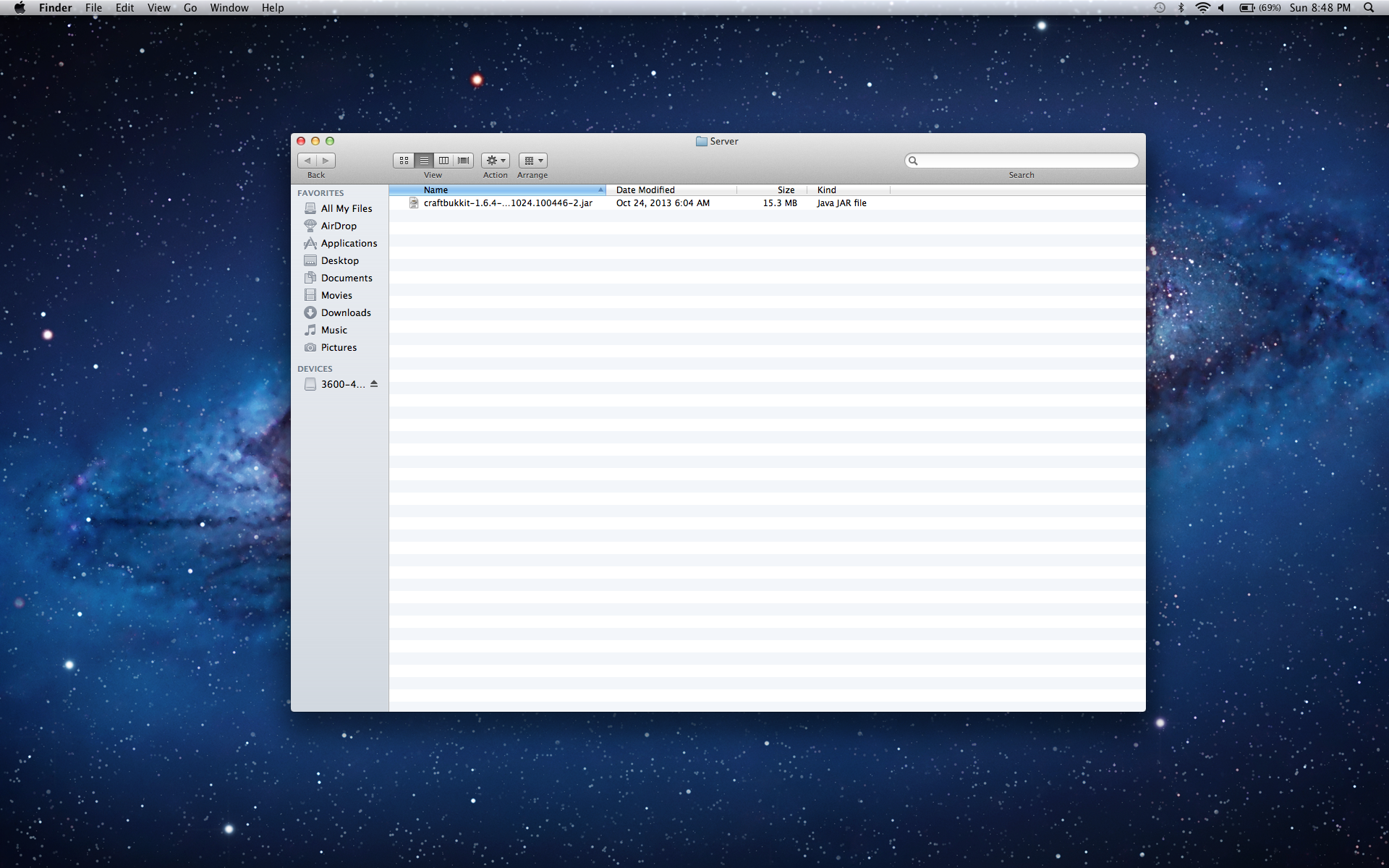This screenshot has width=1389, height=868.
Task: Open battery status showing 69%
Action: click(1260, 8)
